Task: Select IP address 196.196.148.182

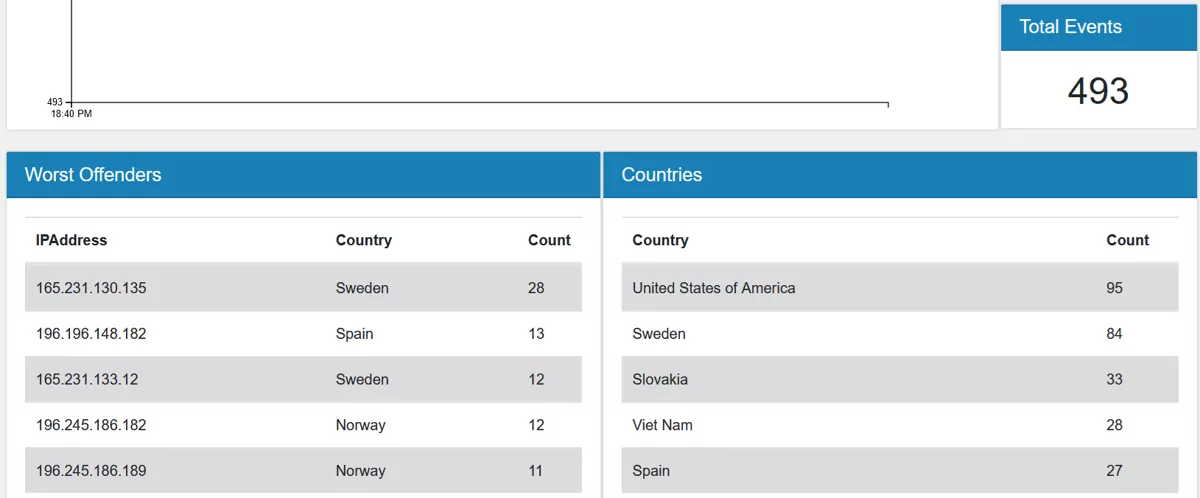Action: tap(91, 334)
